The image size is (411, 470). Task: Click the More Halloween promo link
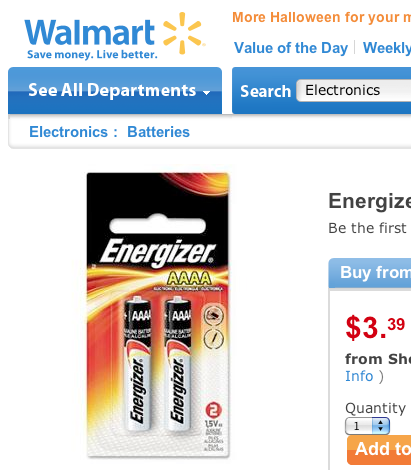click(321, 17)
